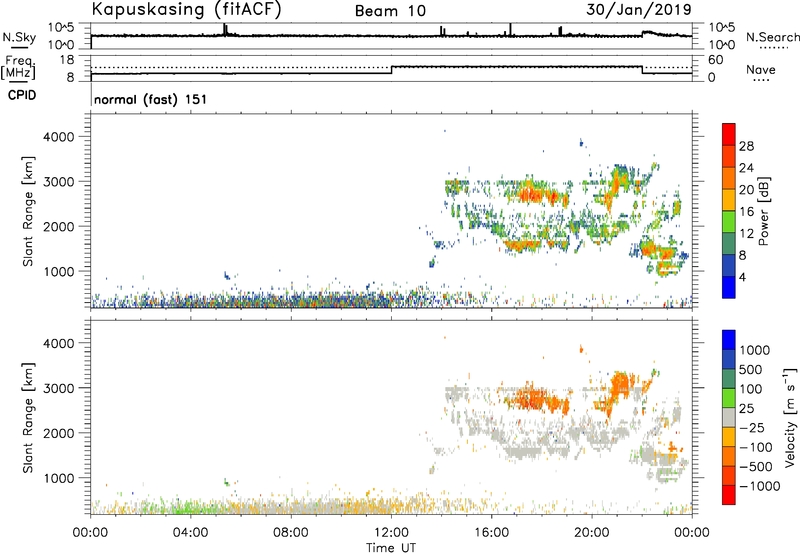The image size is (800, 554).
Task: Select the "Beam 10" heading
Action: click(x=390, y=11)
